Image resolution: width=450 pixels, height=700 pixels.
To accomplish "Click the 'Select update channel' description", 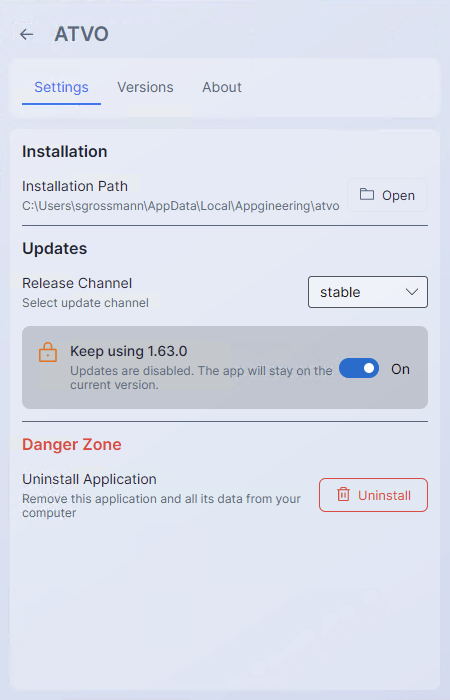I will coord(85,303).
